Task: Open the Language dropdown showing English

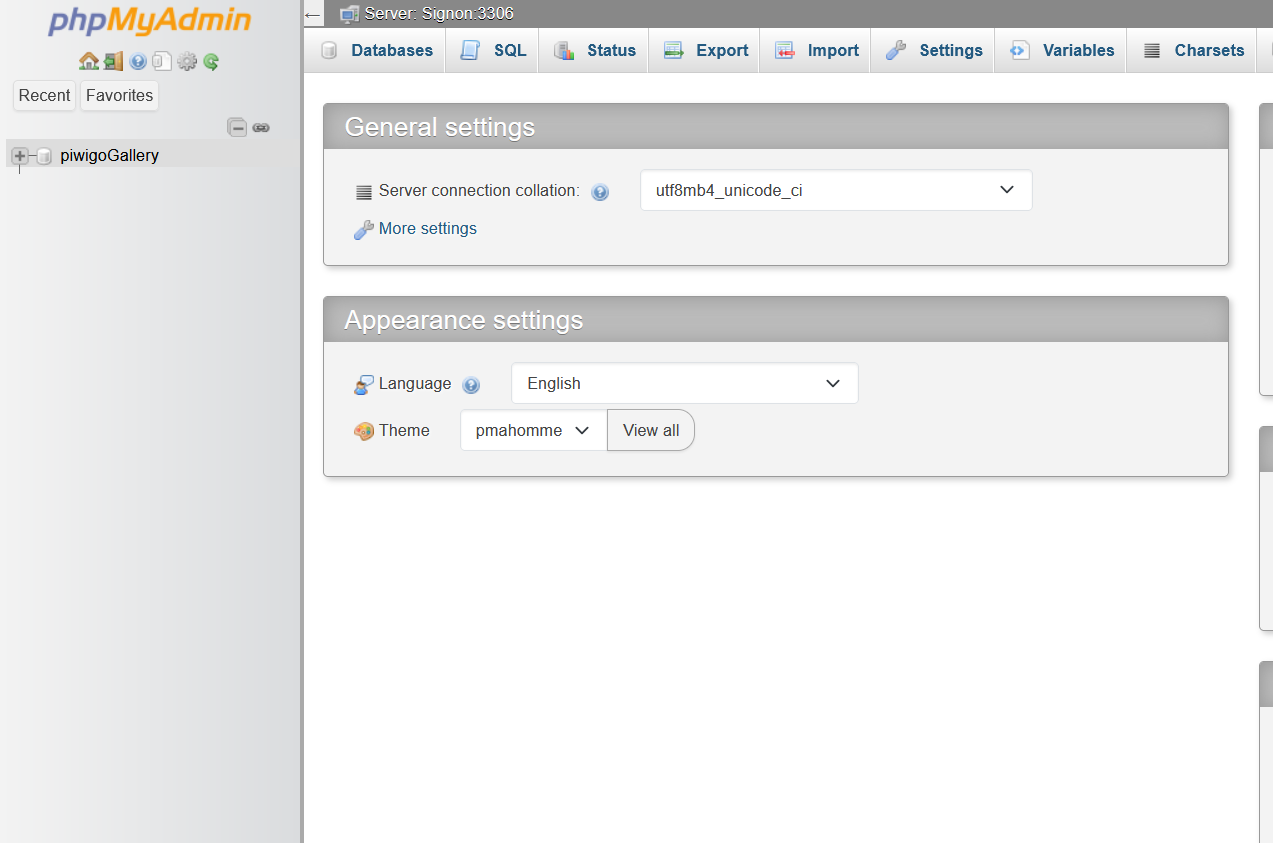Action: pyautogui.click(x=685, y=383)
